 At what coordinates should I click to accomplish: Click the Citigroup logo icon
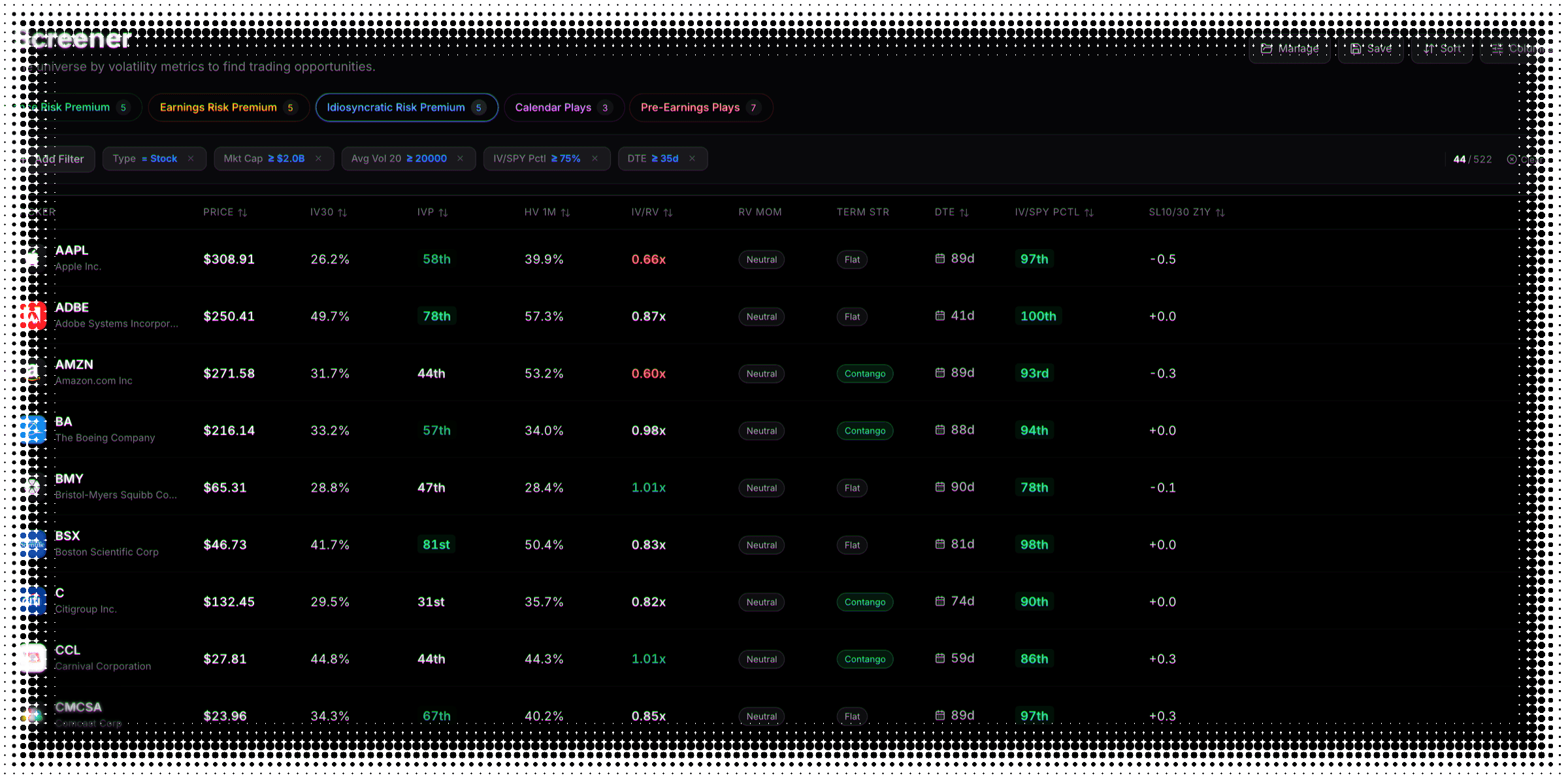pyautogui.click(x=33, y=602)
